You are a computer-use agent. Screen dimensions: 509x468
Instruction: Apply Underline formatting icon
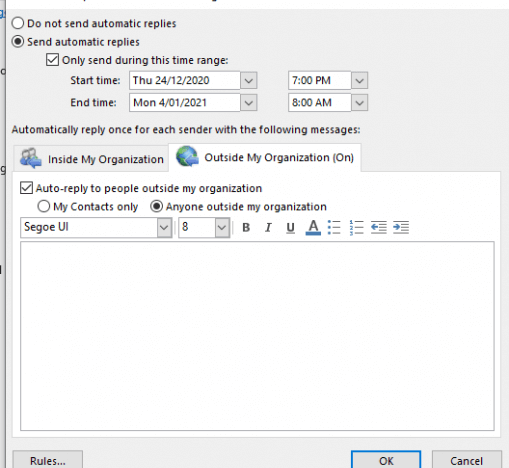(x=290, y=227)
